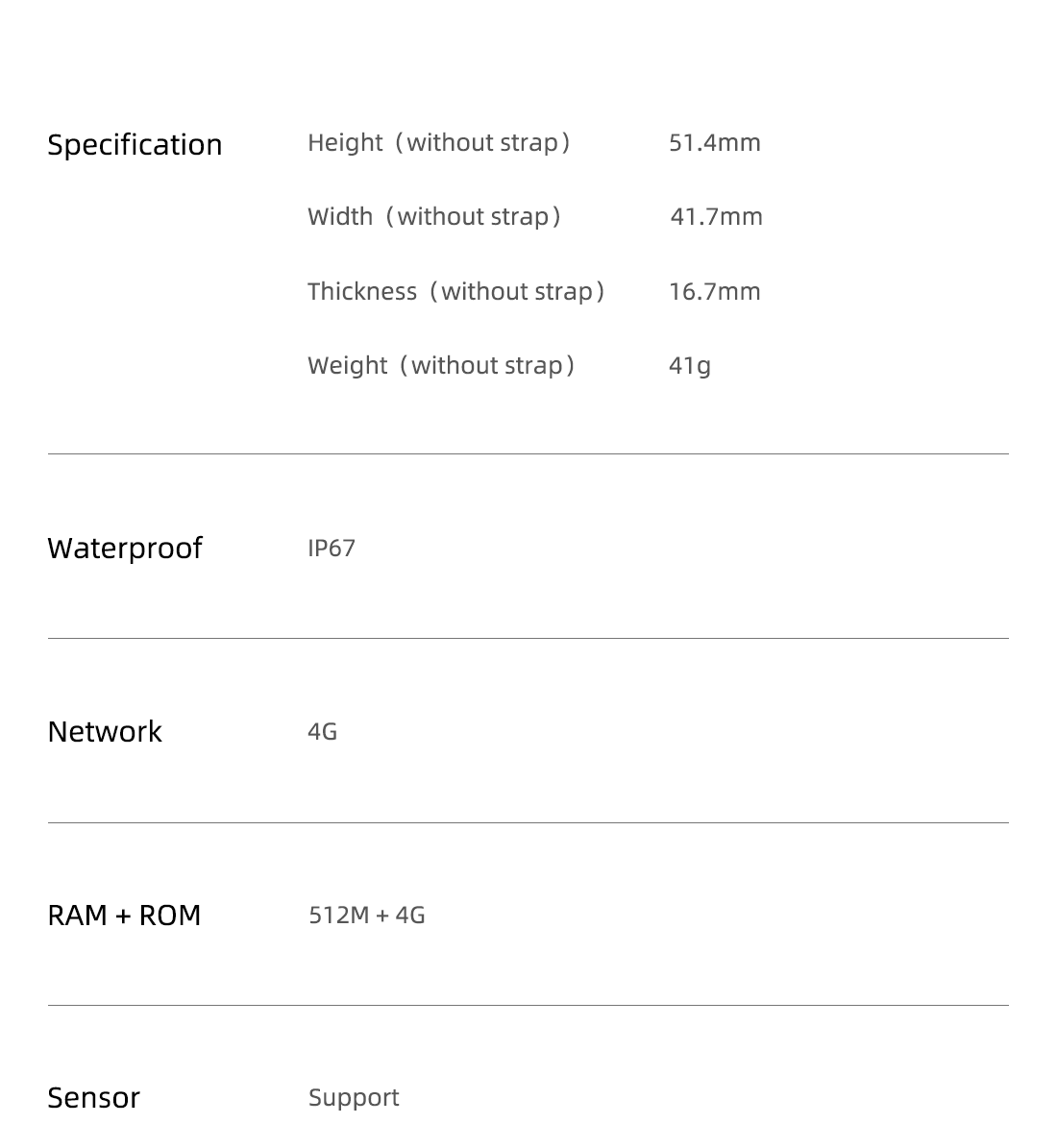Click the 41g weight value
The image size is (1057, 1148).
click(x=690, y=365)
